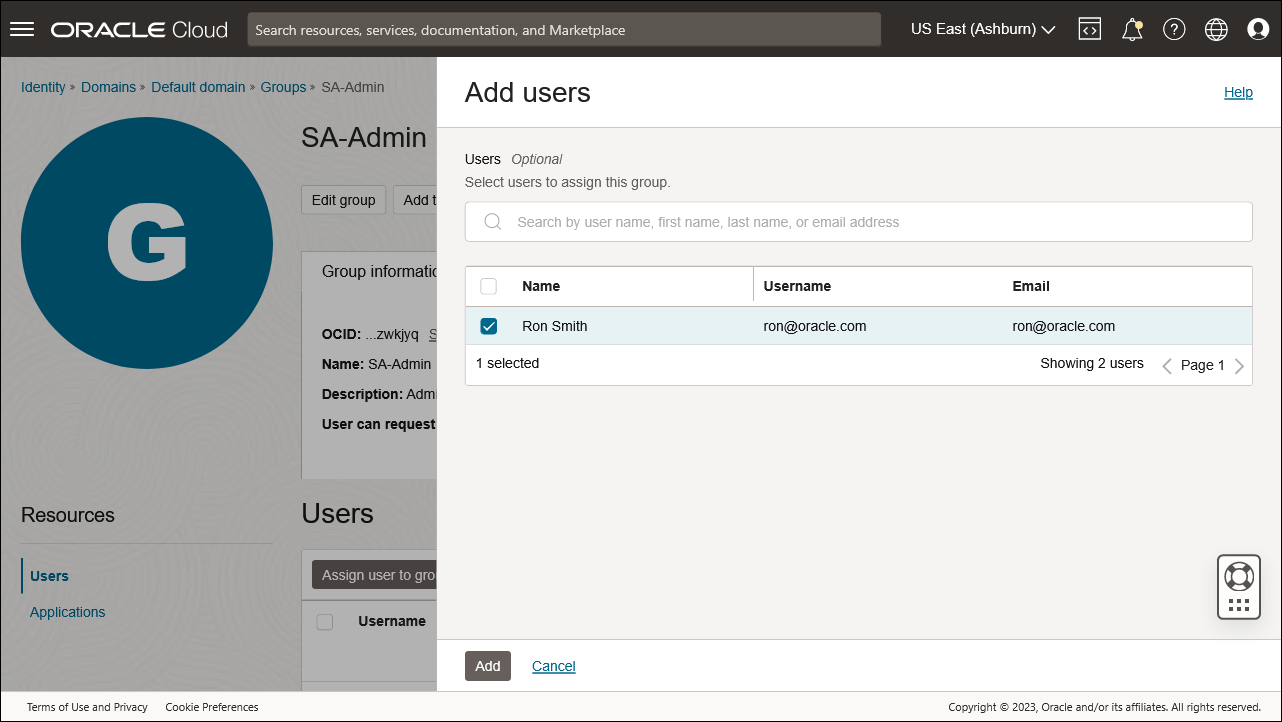Click the Oracle Cloud logo
Image resolution: width=1282 pixels, height=722 pixels.
(138, 29)
